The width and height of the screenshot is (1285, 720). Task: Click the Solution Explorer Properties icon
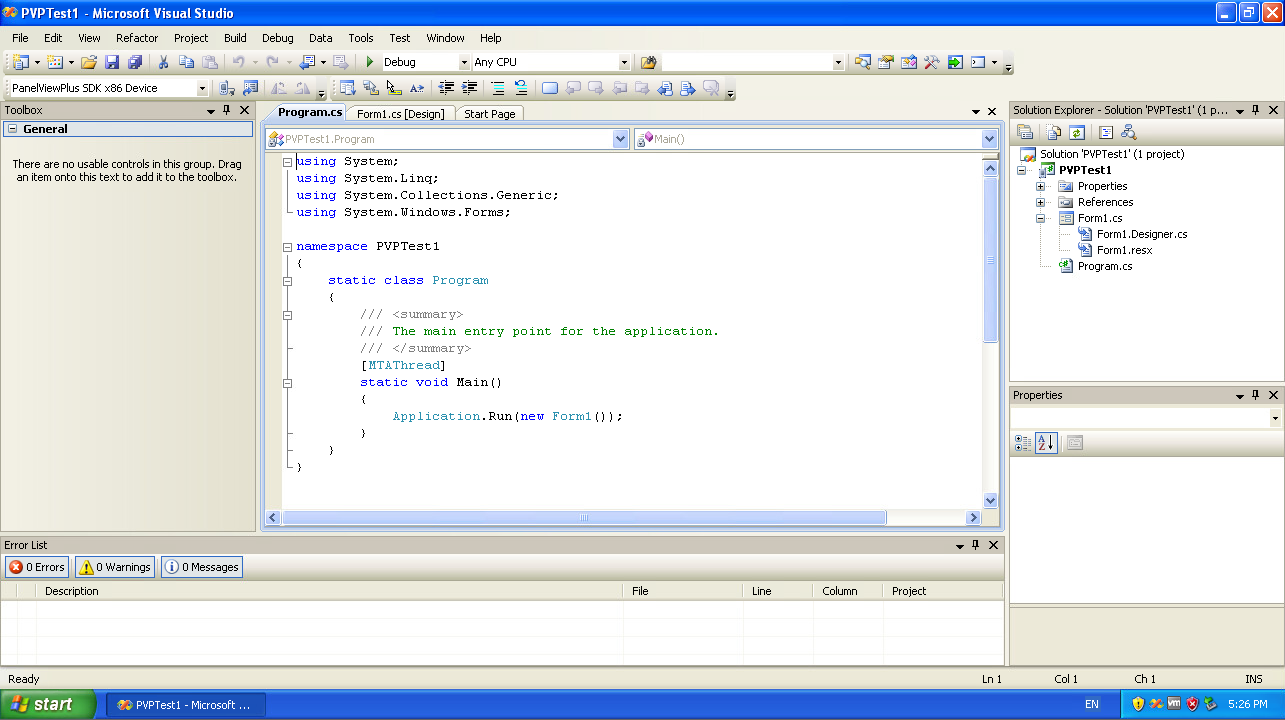click(x=1025, y=132)
